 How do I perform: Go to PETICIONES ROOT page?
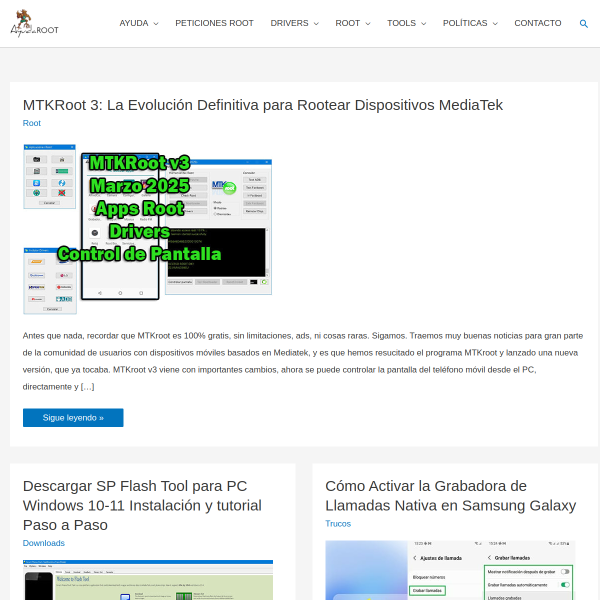(x=214, y=23)
